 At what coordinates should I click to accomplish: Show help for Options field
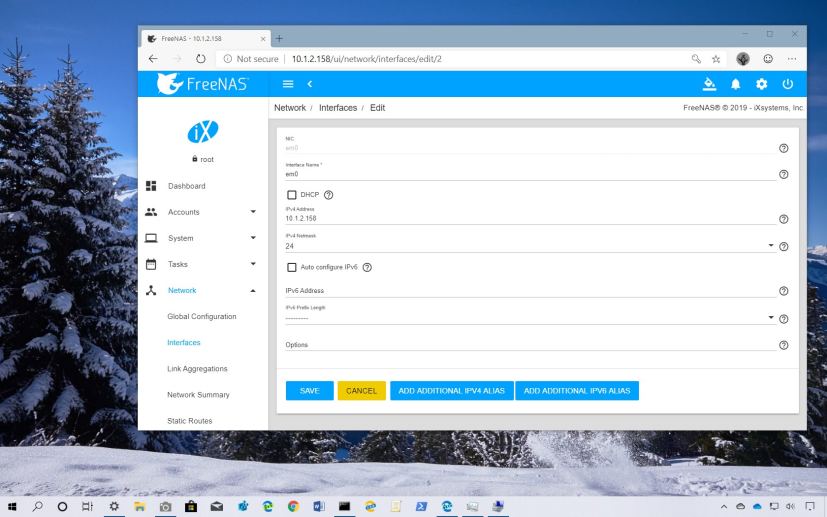[x=784, y=345]
